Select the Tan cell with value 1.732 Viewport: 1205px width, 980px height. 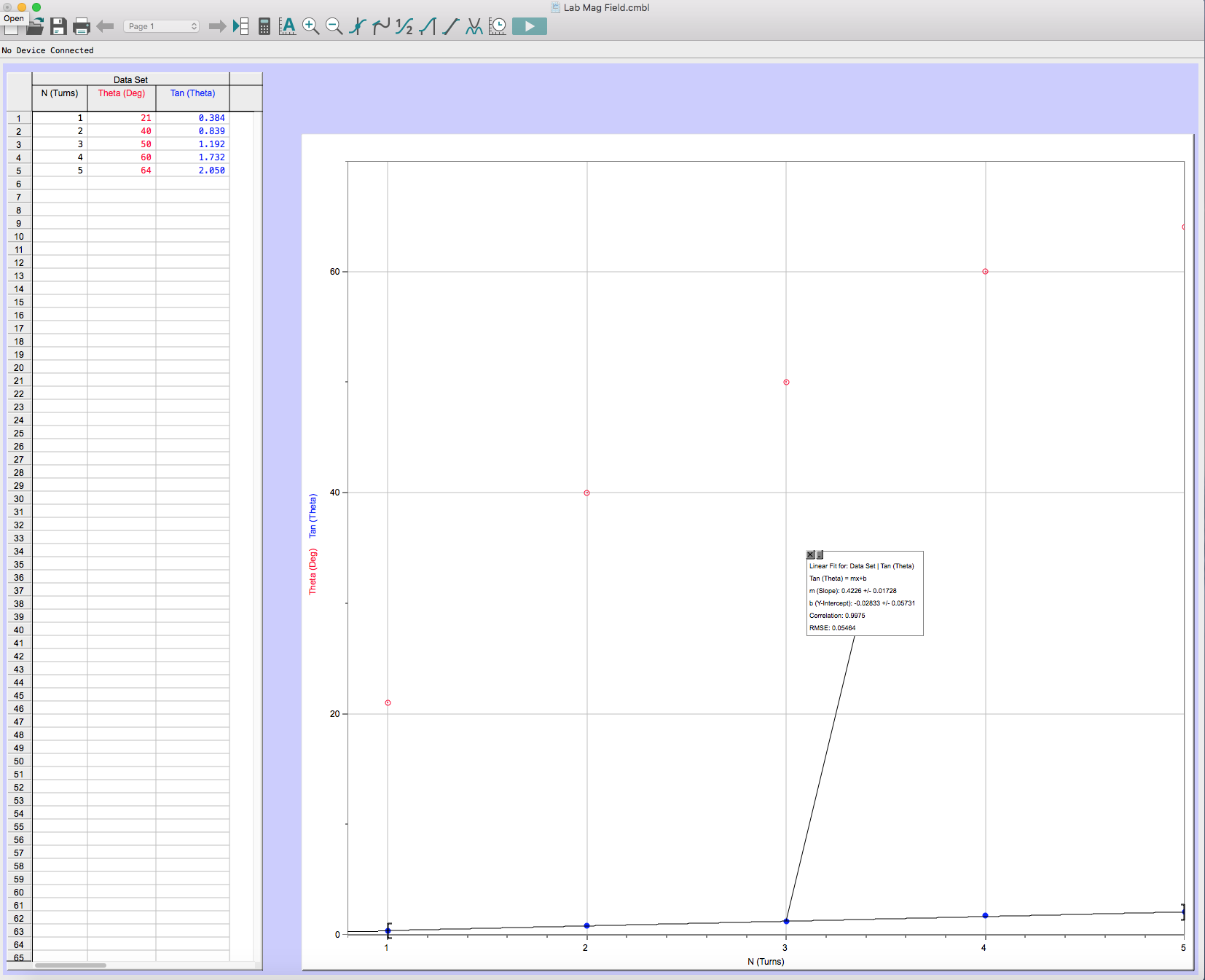(192, 157)
